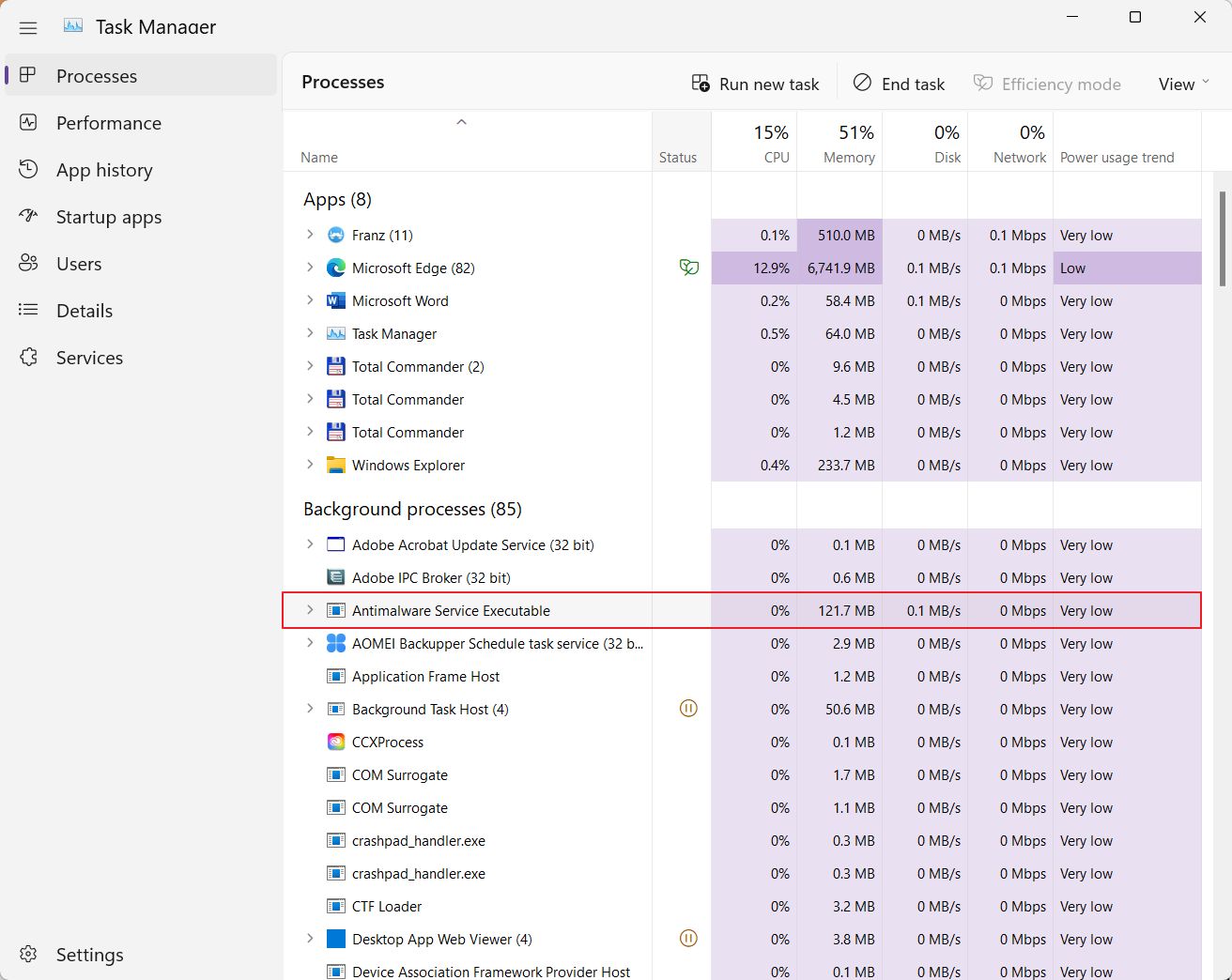This screenshot has width=1232, height=980.
Task: Click the Task Manager title bar icon
Action: coord(73,26)
